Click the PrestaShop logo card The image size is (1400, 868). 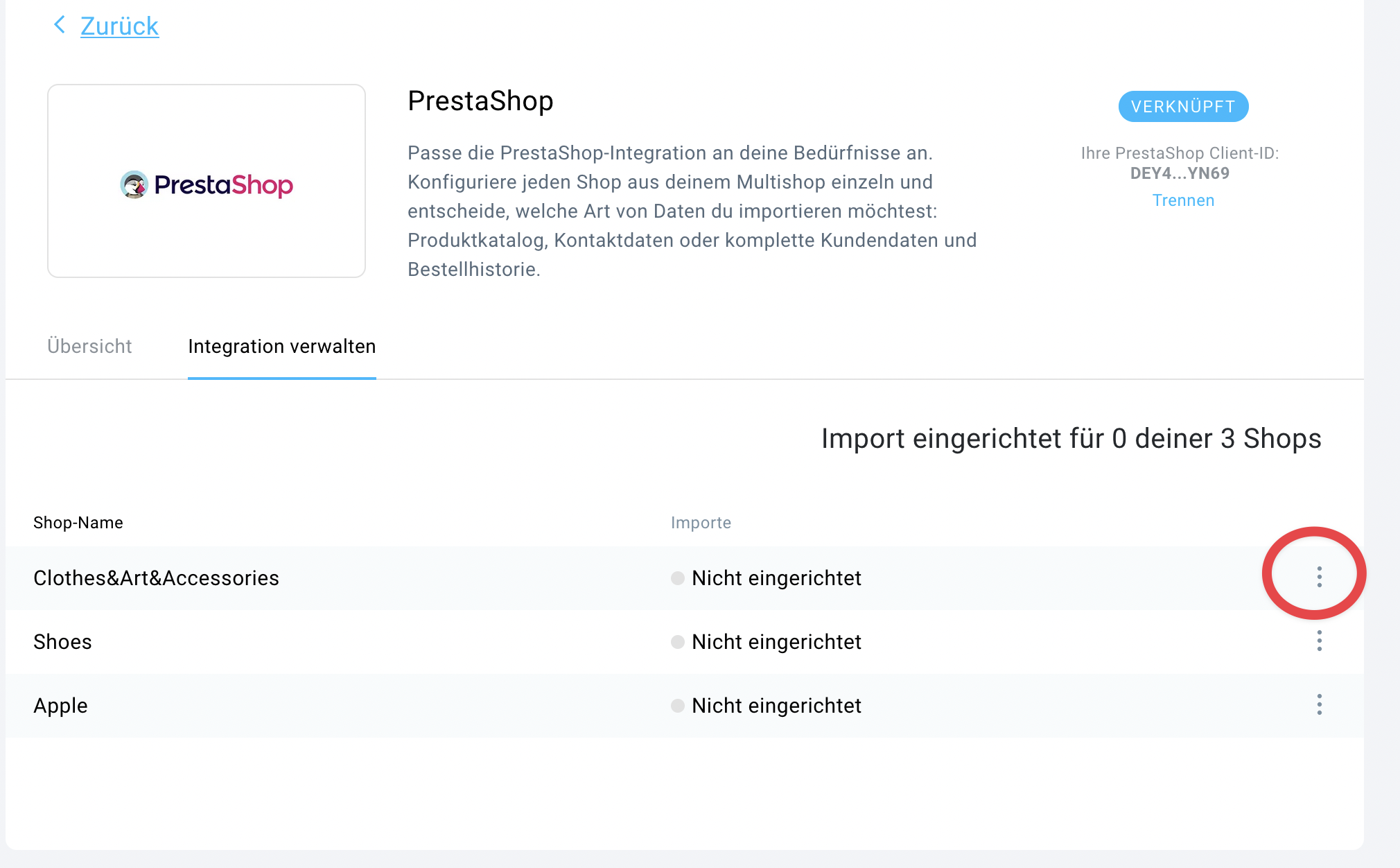[x=207, y=181]
